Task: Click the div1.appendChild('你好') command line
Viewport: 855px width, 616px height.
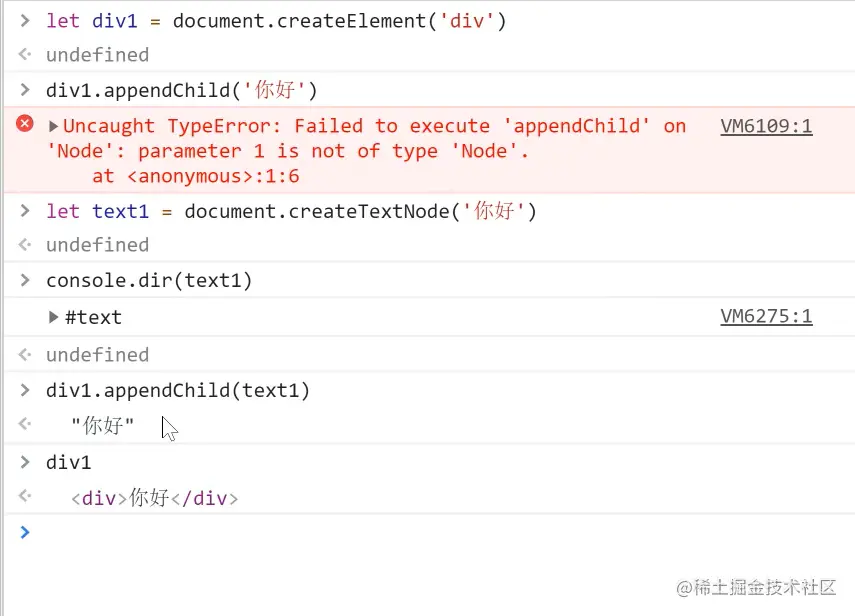Action: pyautogui.click(x=181, y=91)
